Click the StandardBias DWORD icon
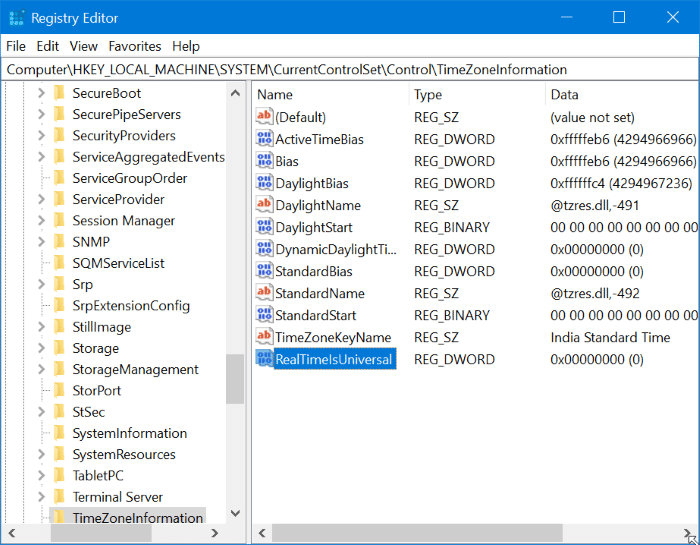 point(264,271)
